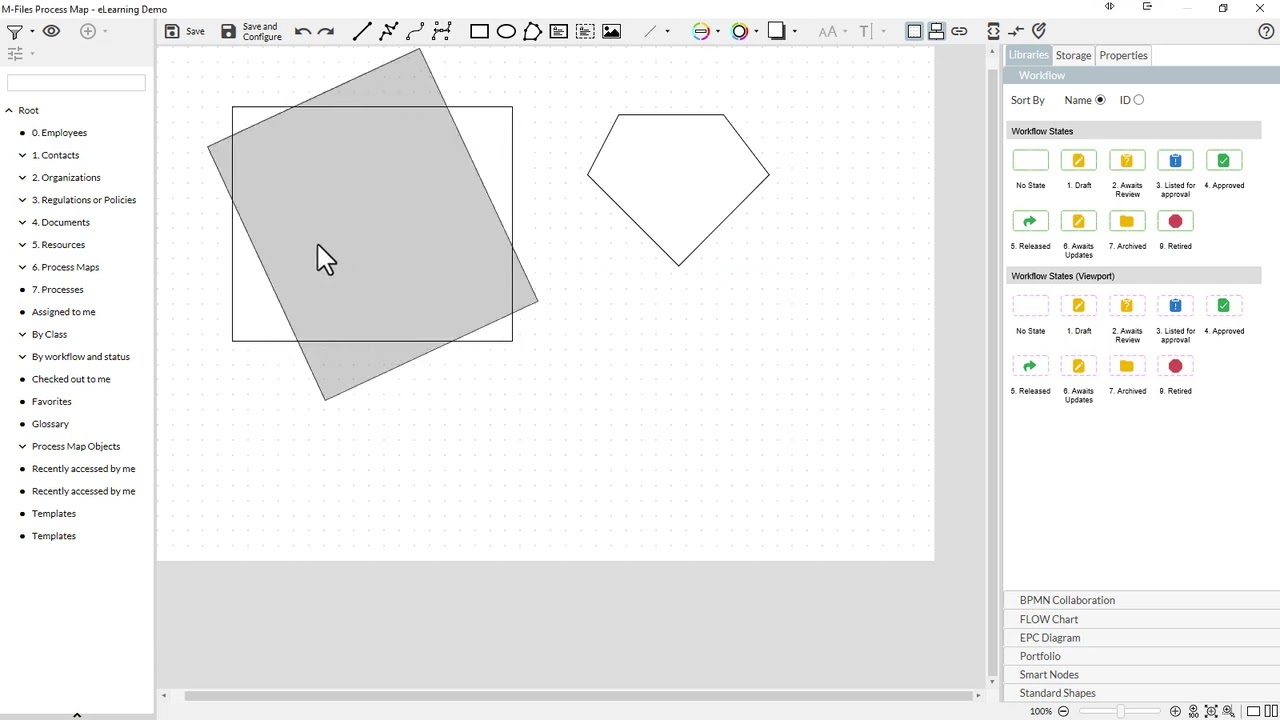Click the zoom out minus button

tap(1063, 711)
